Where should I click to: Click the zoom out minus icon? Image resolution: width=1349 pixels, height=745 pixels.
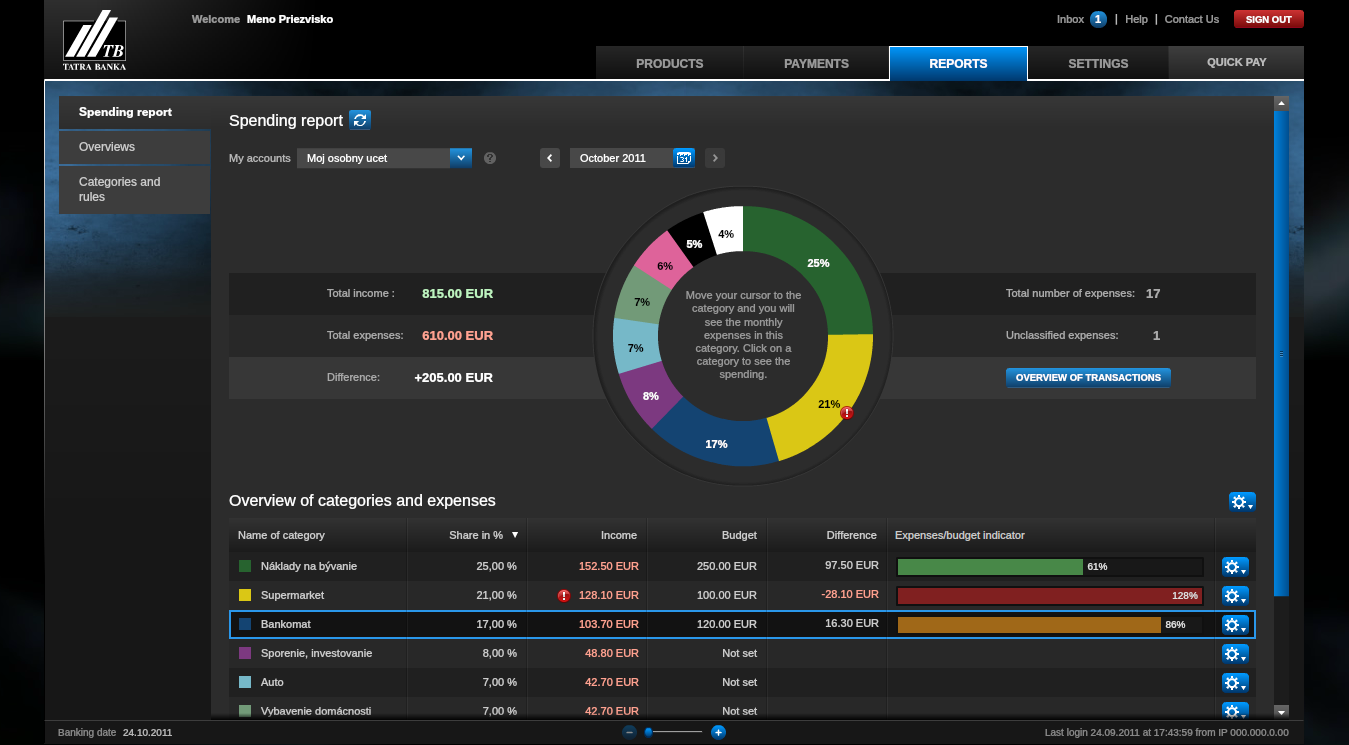point(629,732)
